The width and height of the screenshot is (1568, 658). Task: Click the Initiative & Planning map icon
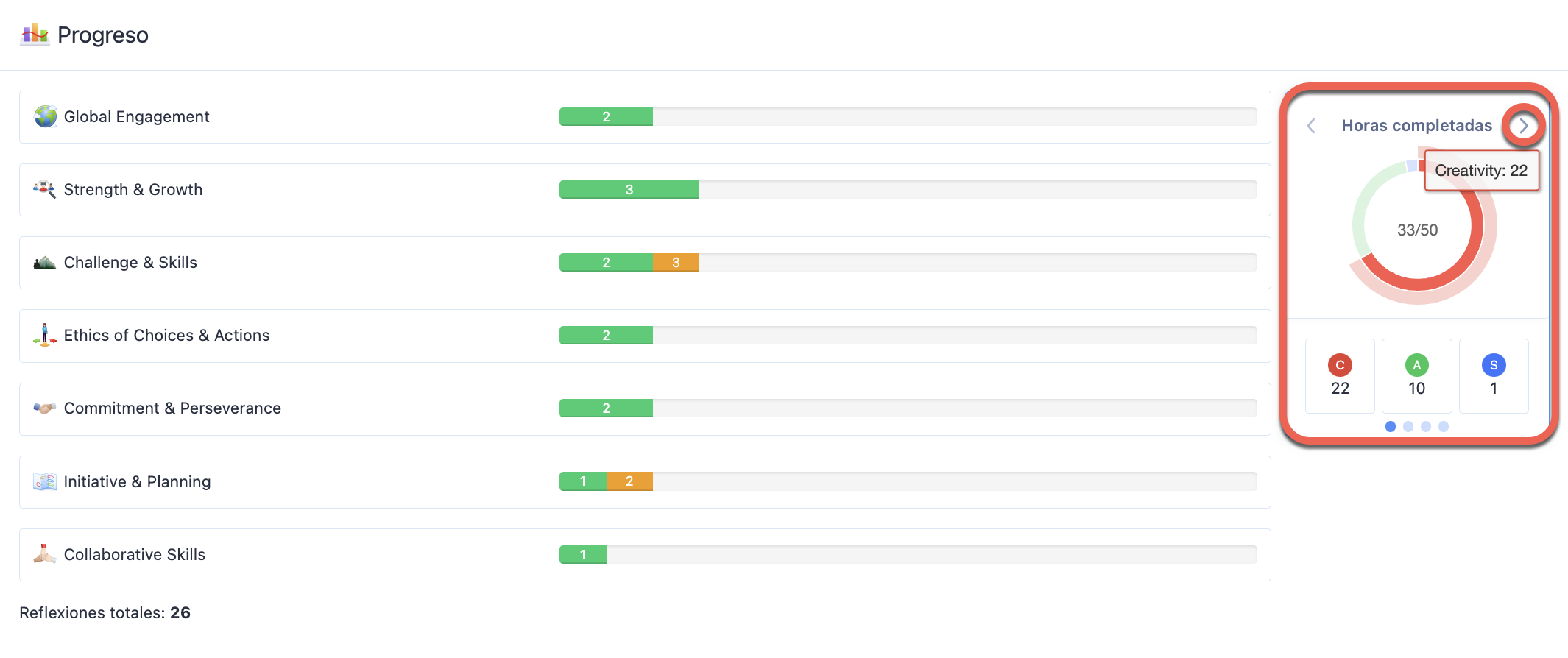[44, 481]
